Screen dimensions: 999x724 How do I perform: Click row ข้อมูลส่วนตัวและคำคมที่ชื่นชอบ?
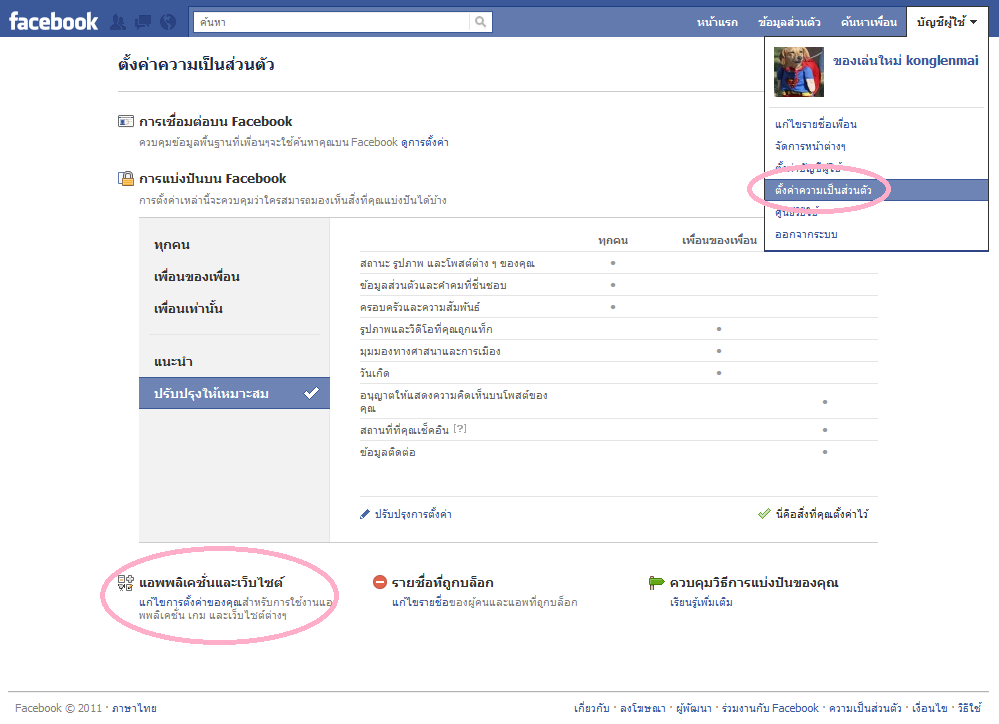click(619, 285)
